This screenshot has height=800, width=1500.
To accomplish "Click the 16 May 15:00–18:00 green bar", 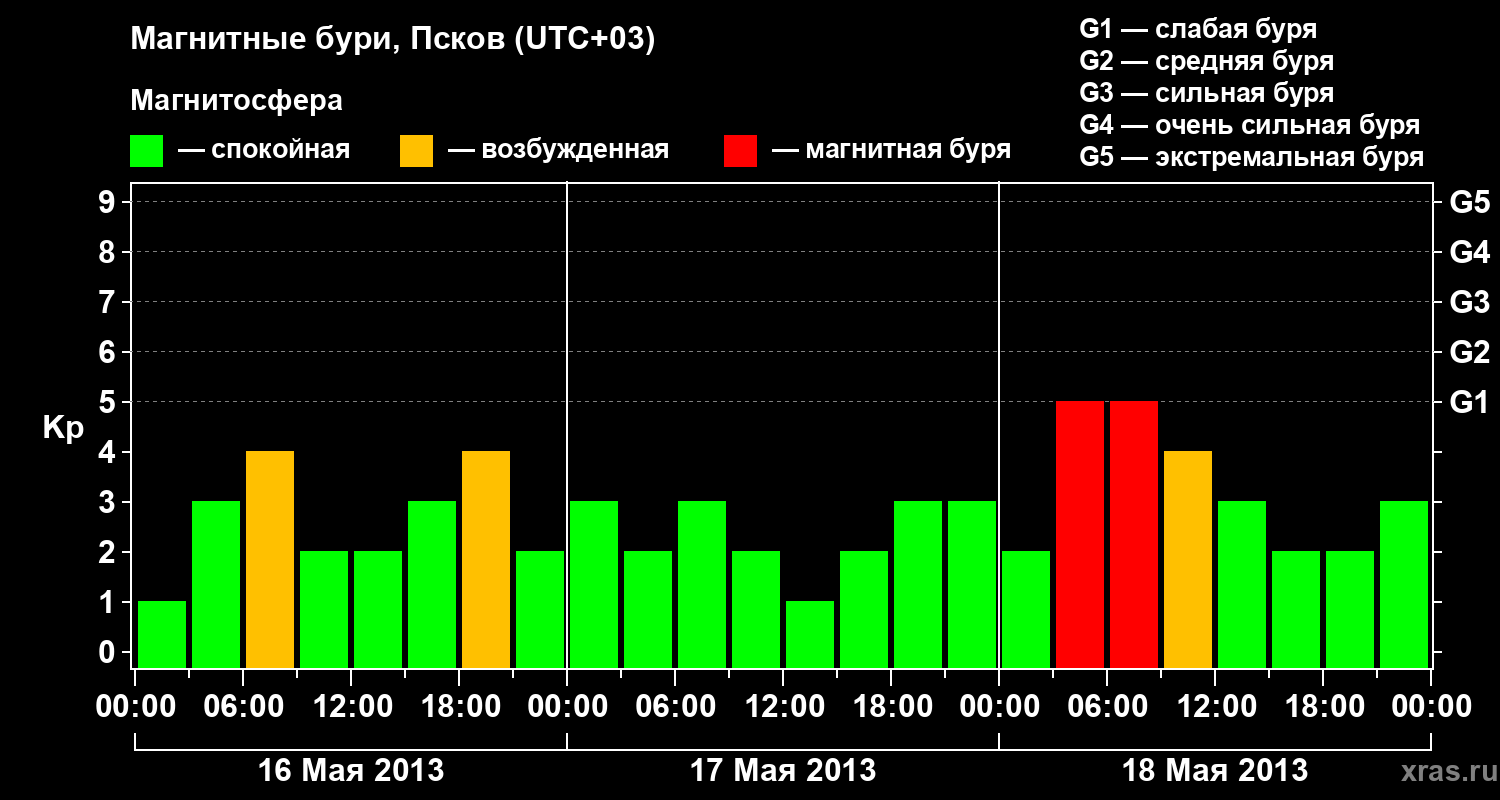I will point(432,584).
